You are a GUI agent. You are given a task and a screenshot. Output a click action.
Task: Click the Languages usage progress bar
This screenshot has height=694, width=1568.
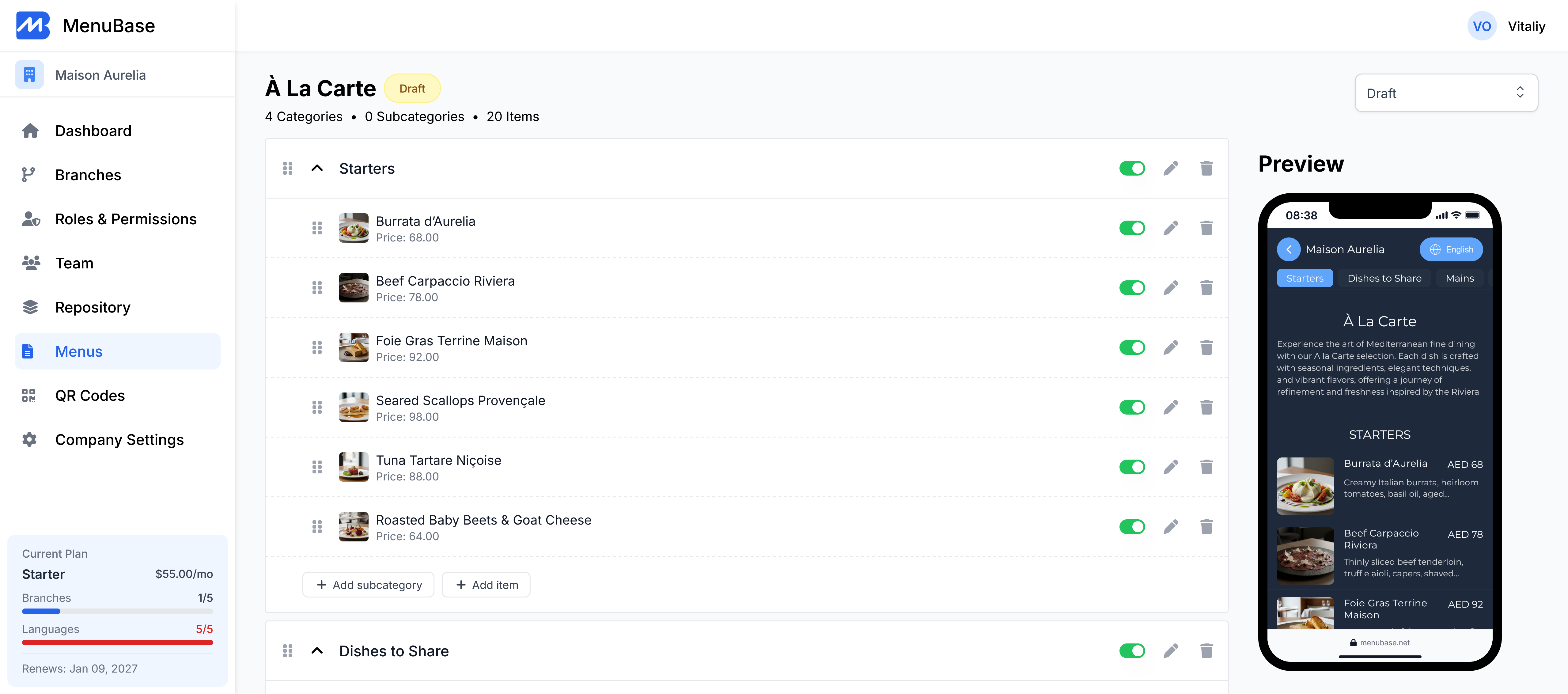pyautogui.click(x=117, y=642)
